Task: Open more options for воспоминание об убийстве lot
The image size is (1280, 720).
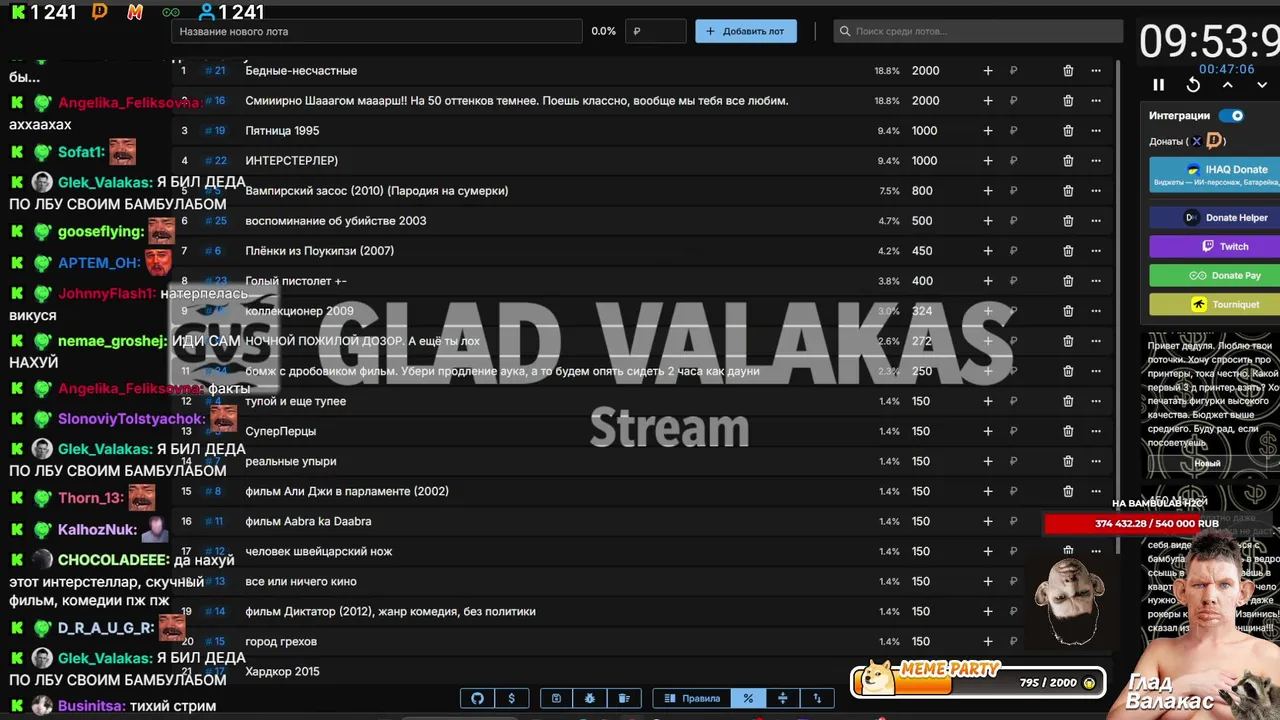Action: tap(1096, 221)
